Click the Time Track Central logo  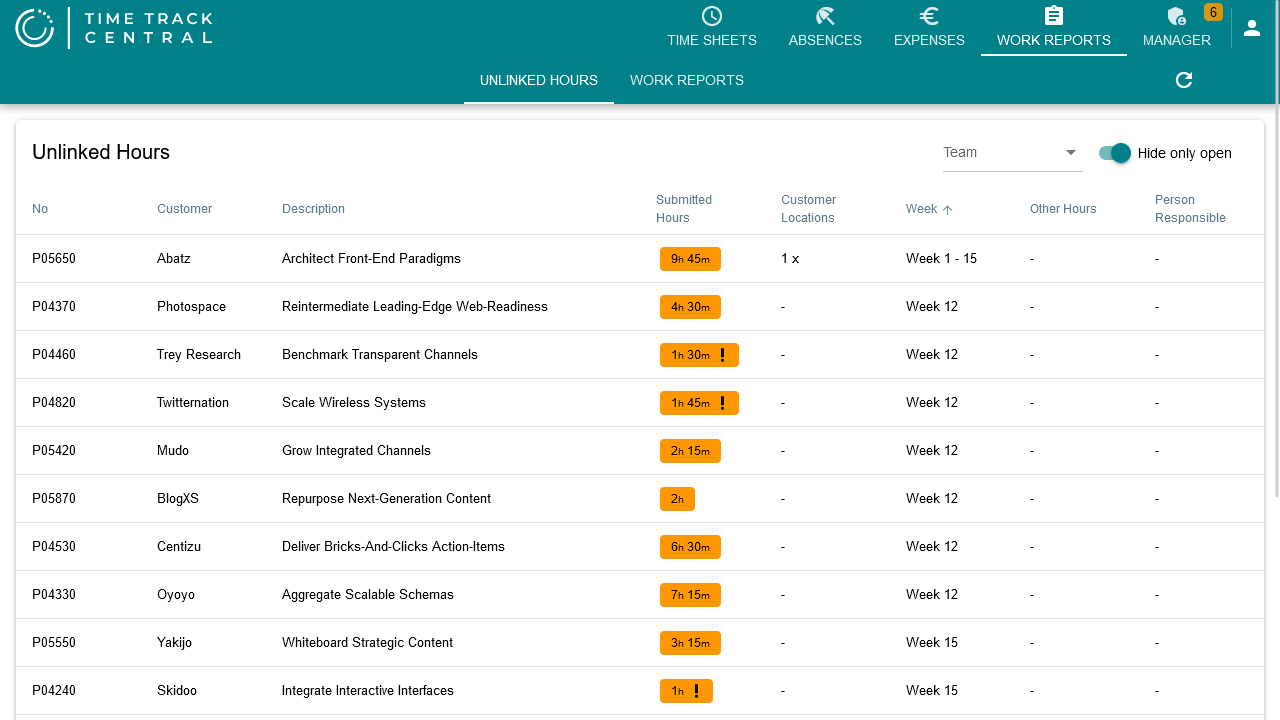point(114,28)
